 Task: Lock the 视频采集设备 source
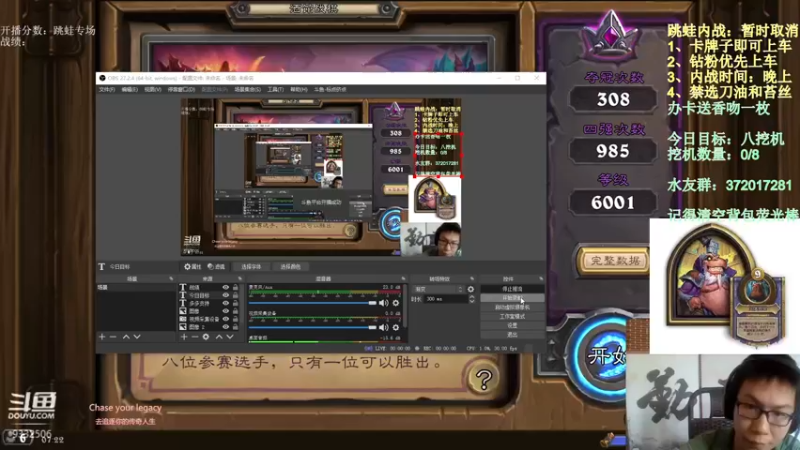[235, 319]
